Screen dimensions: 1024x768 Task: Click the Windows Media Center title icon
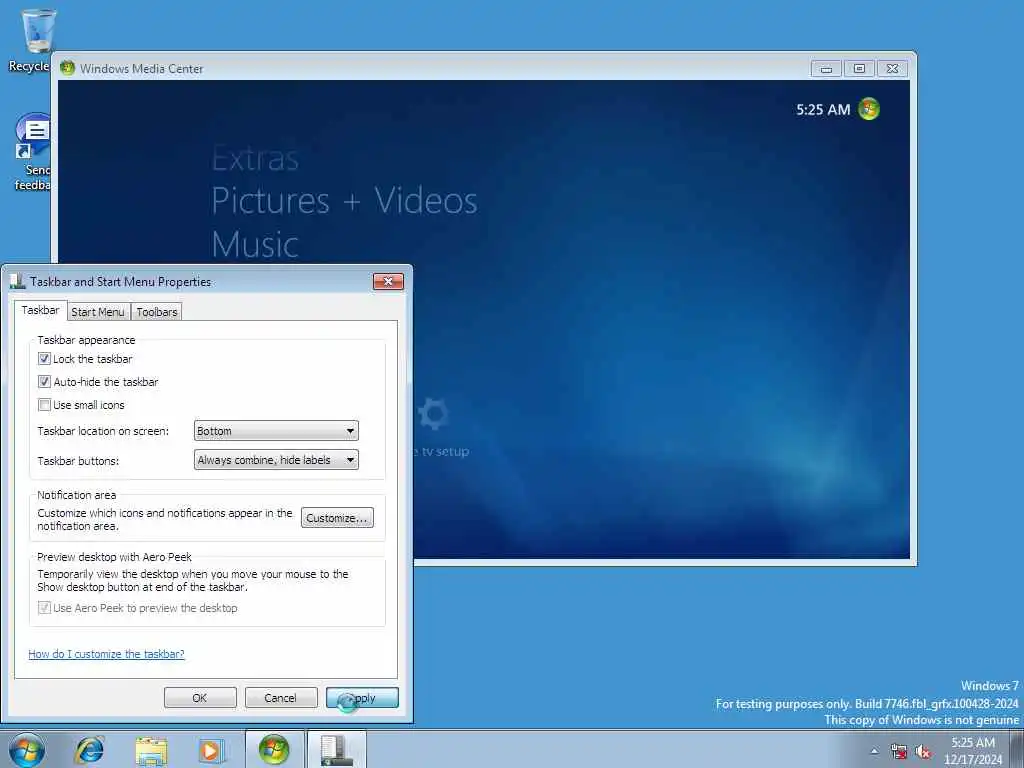click(x=67, y=68)
